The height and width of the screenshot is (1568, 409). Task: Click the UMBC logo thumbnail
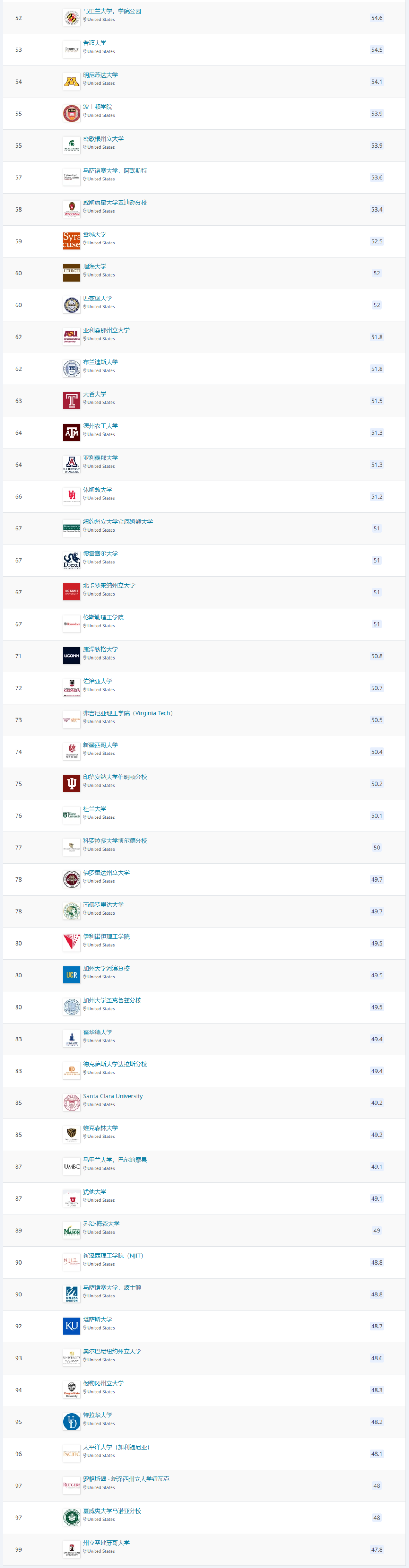click(x=71, y=1167)
